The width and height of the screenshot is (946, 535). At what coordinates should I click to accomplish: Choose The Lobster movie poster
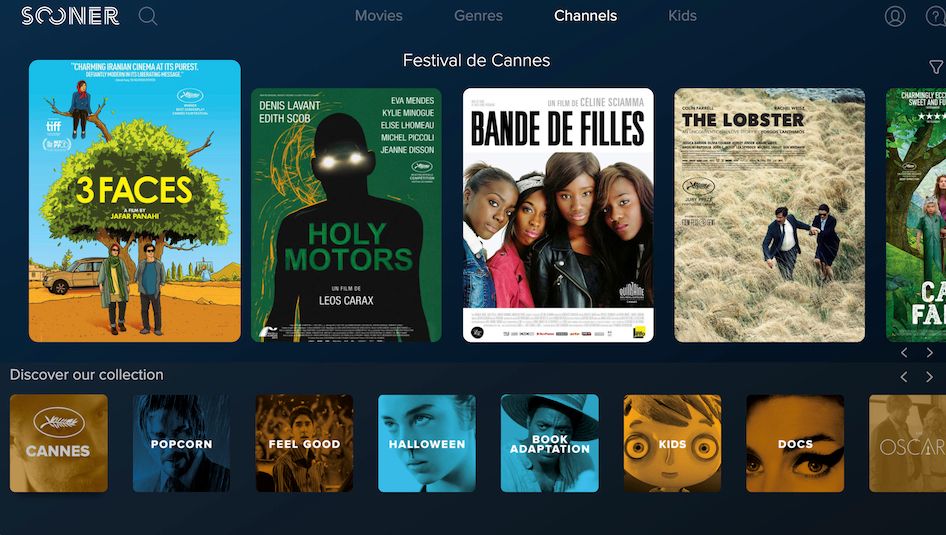click(x=769, y=215)
